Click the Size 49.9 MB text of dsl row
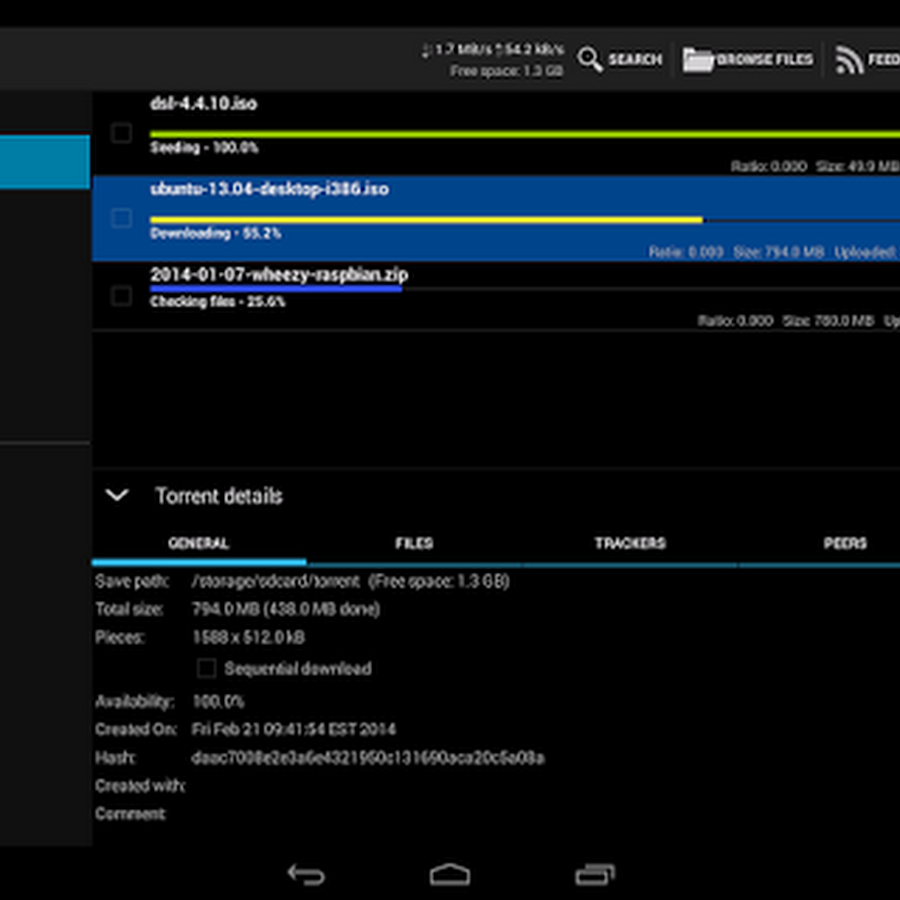900x900 pixels. pos(858,166)
